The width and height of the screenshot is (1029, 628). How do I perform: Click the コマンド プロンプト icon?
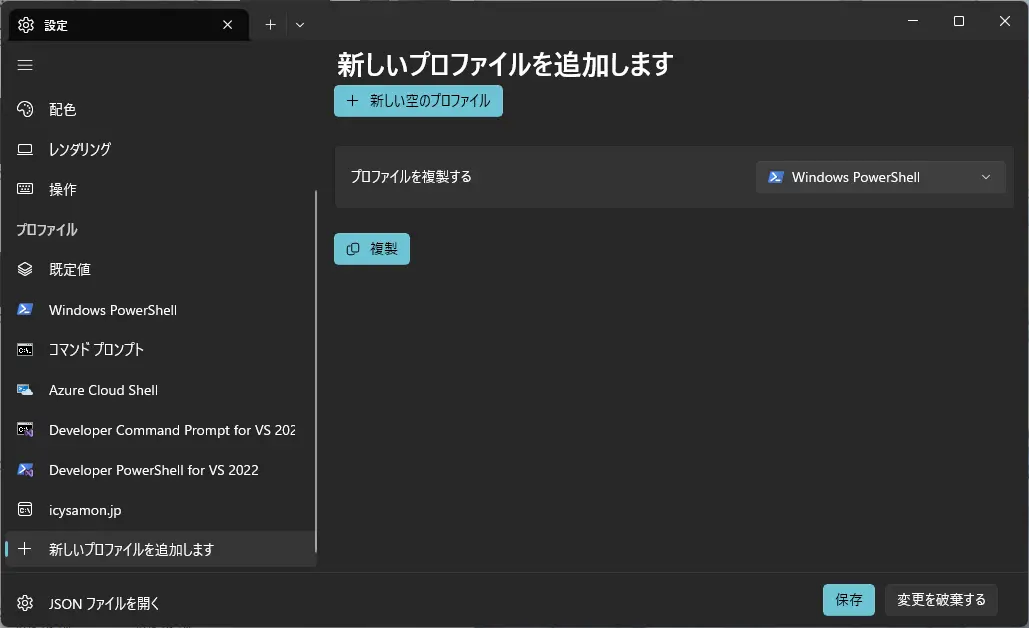[x=25, y=350]
